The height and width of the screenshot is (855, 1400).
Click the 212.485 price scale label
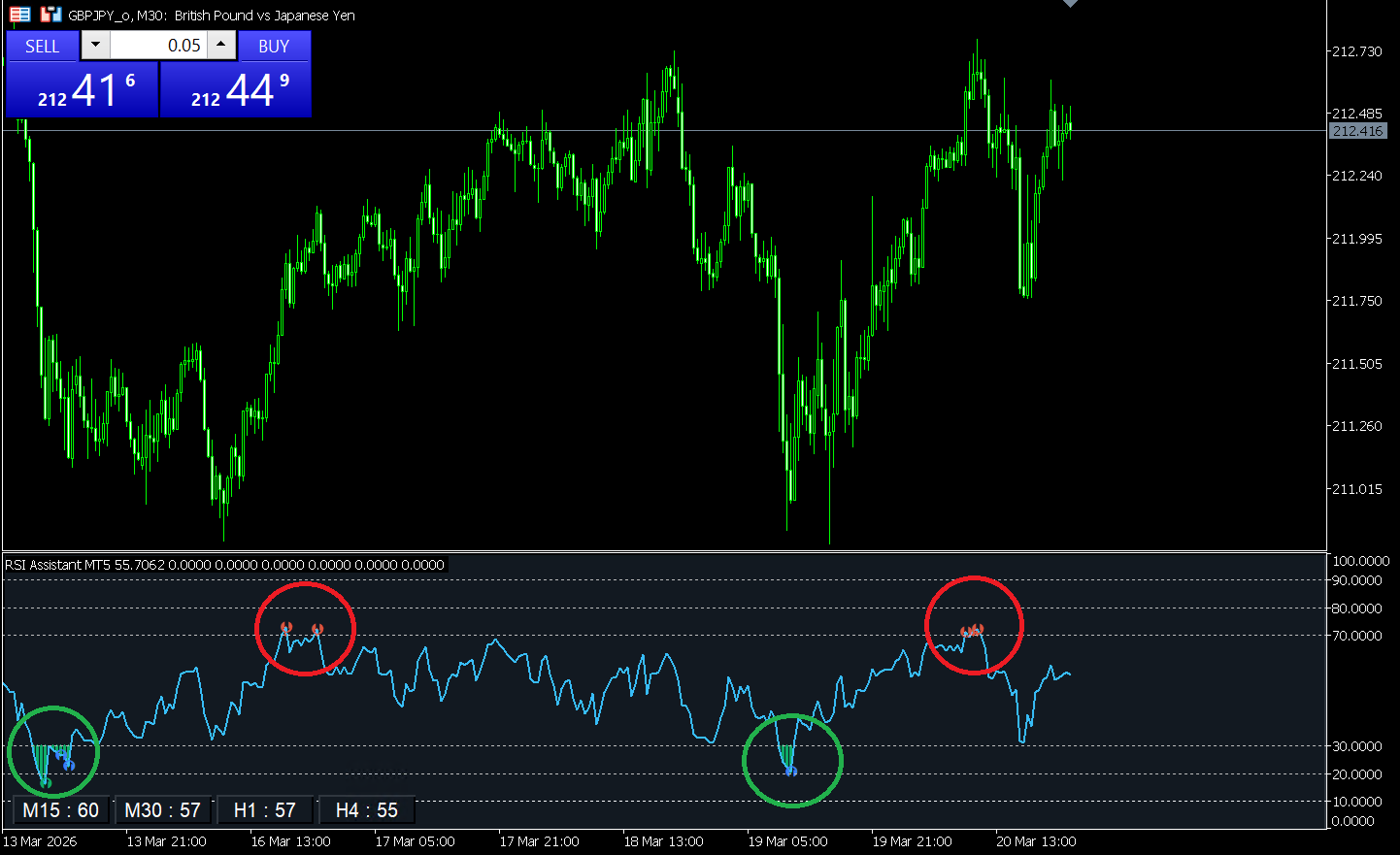pyautogui.click(x=1356, y=114)
